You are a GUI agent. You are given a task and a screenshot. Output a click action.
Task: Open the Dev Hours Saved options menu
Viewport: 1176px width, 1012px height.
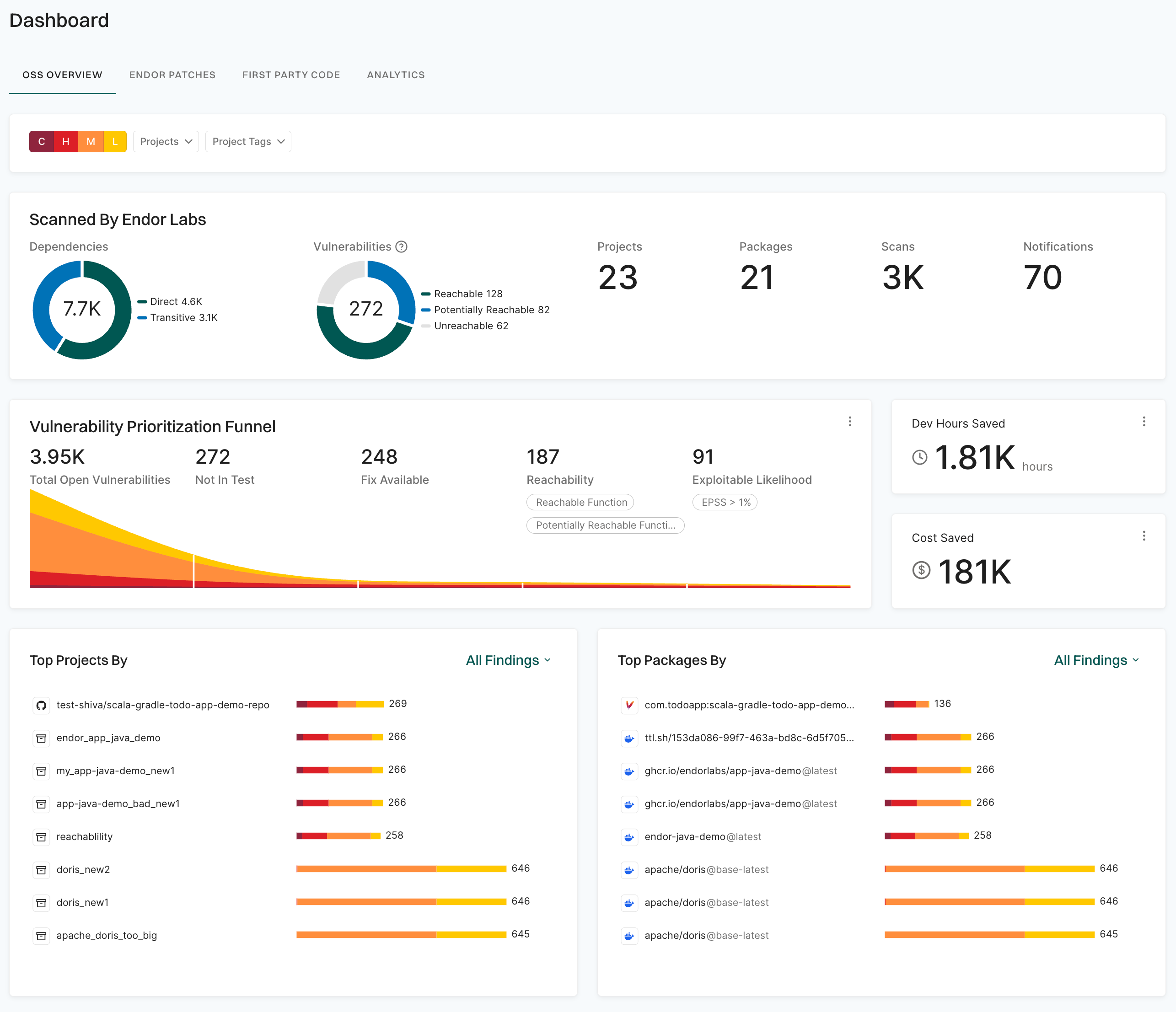[x=1144, y=421]
